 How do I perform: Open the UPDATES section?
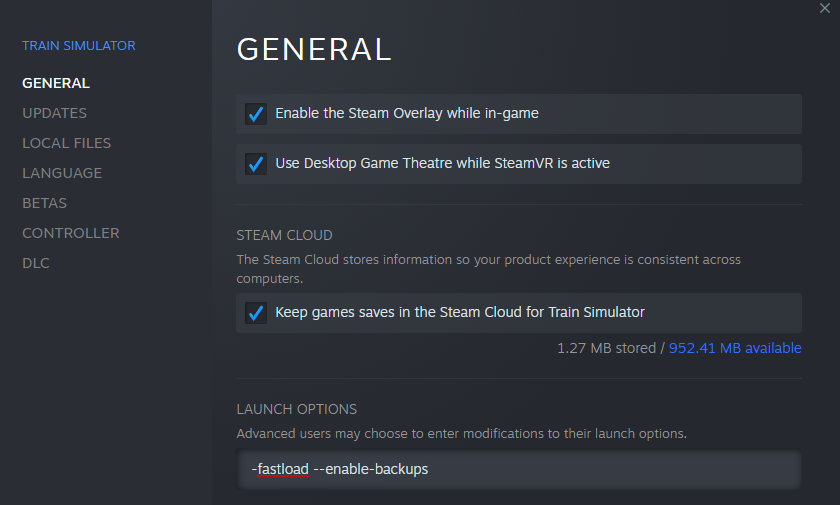[x=54, y=113]
